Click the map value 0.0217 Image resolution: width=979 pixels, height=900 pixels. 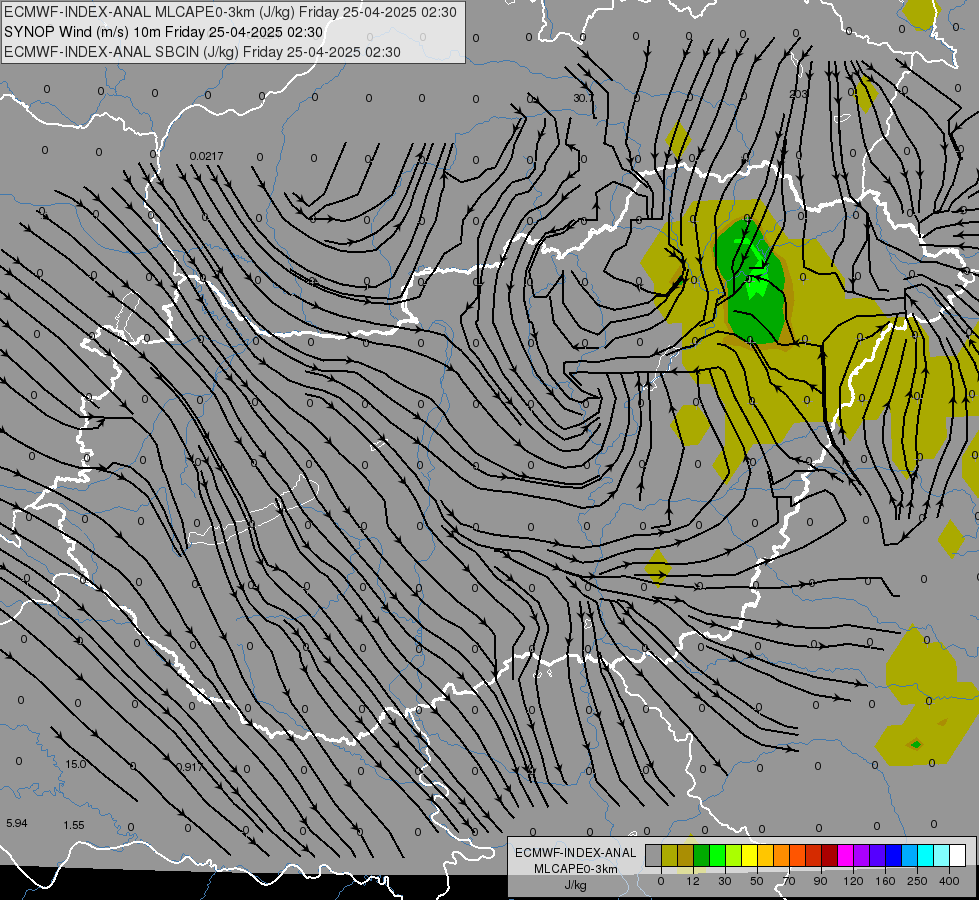click(206, 156)
